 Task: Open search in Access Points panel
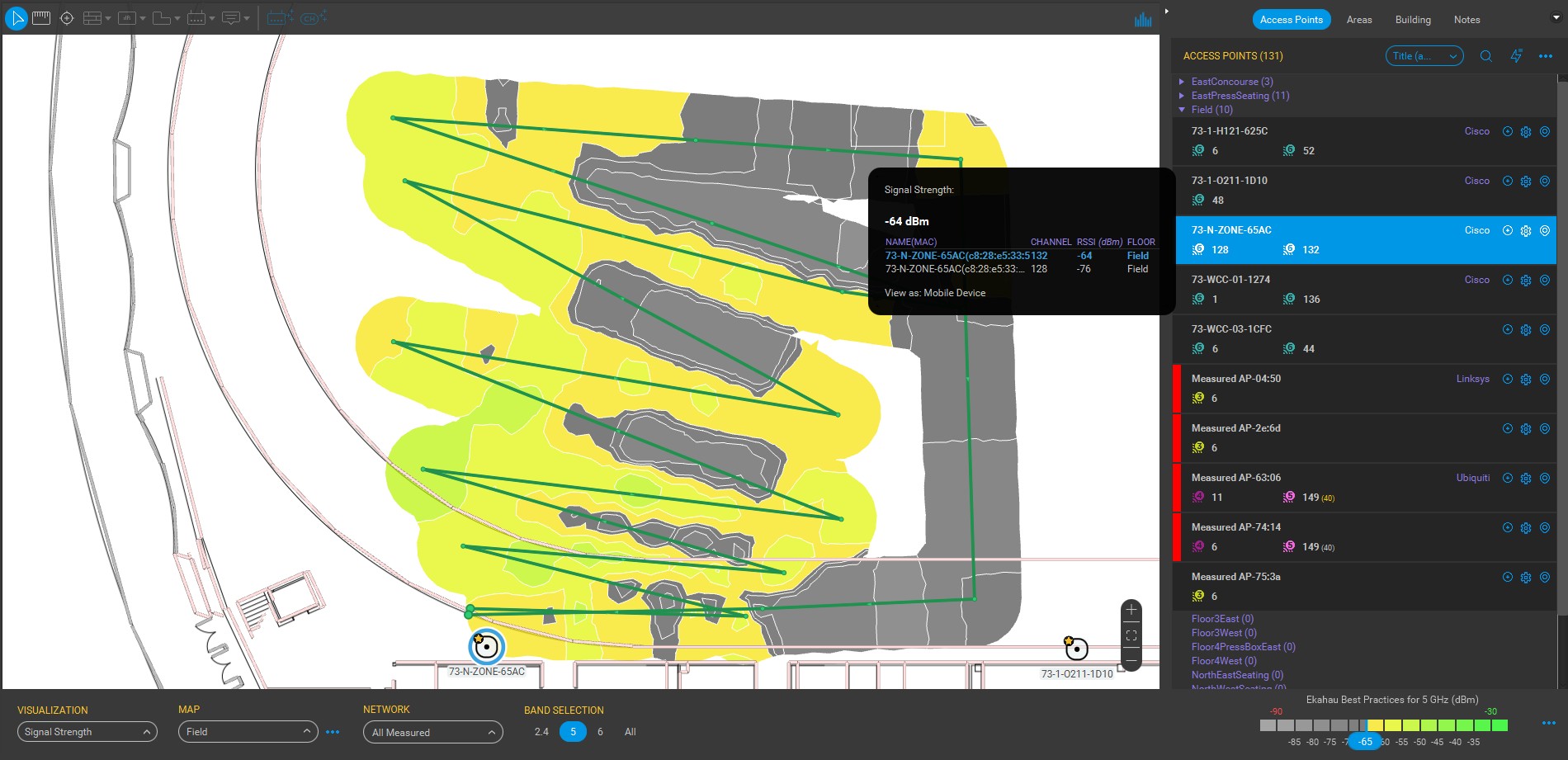pos(1485,56)
